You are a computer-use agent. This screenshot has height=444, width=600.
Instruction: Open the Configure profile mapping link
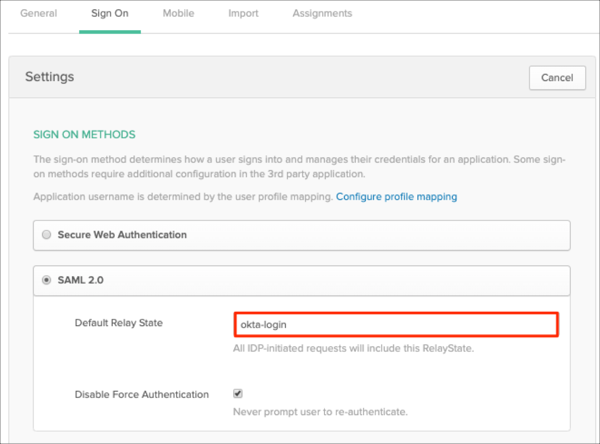(396, 197)
